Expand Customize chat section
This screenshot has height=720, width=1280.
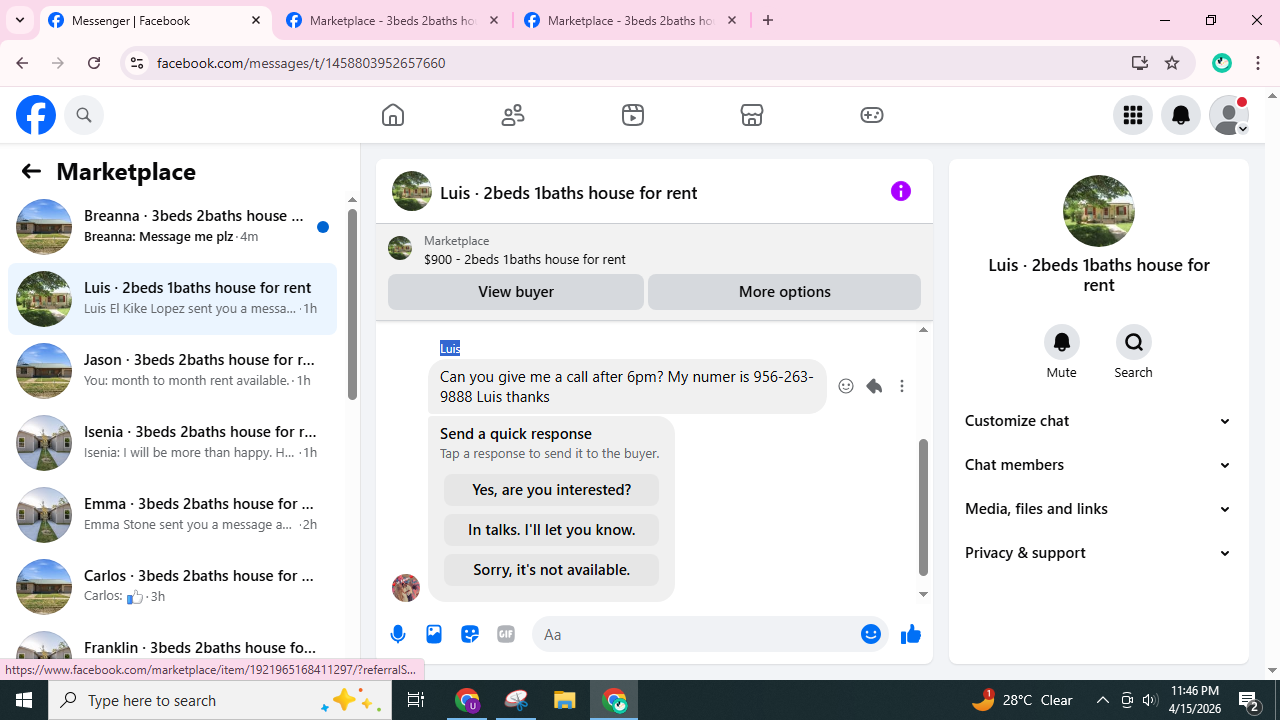click(1098, 421)
